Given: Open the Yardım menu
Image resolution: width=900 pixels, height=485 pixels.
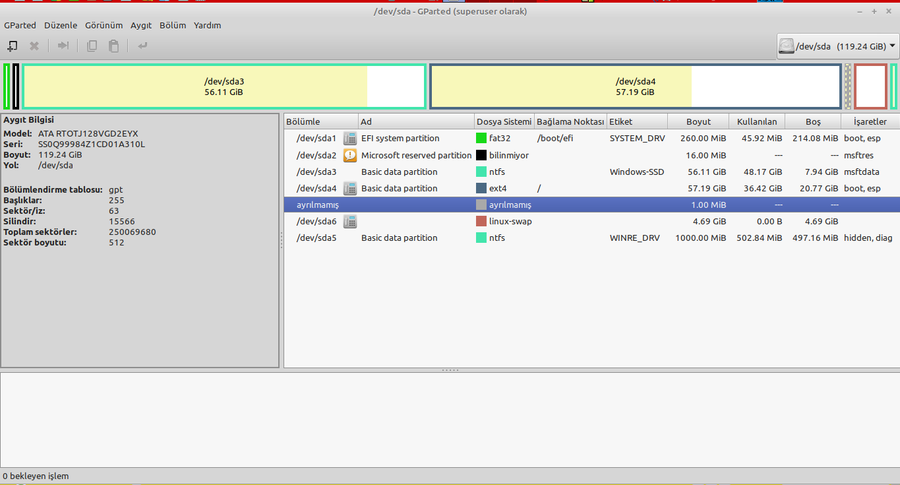Looking at the screenshot, I should point(207,25).
